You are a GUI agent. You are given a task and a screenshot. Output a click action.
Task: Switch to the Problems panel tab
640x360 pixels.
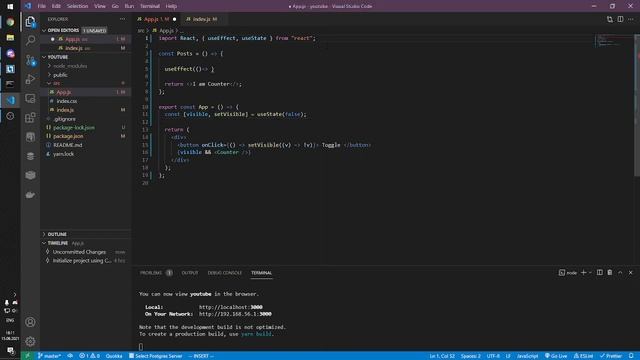point(151,273)
